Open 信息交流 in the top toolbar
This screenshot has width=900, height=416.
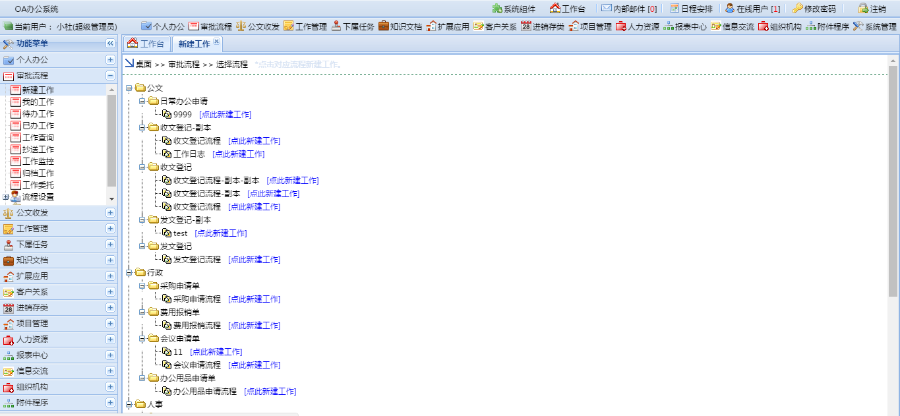coord(732,26)
